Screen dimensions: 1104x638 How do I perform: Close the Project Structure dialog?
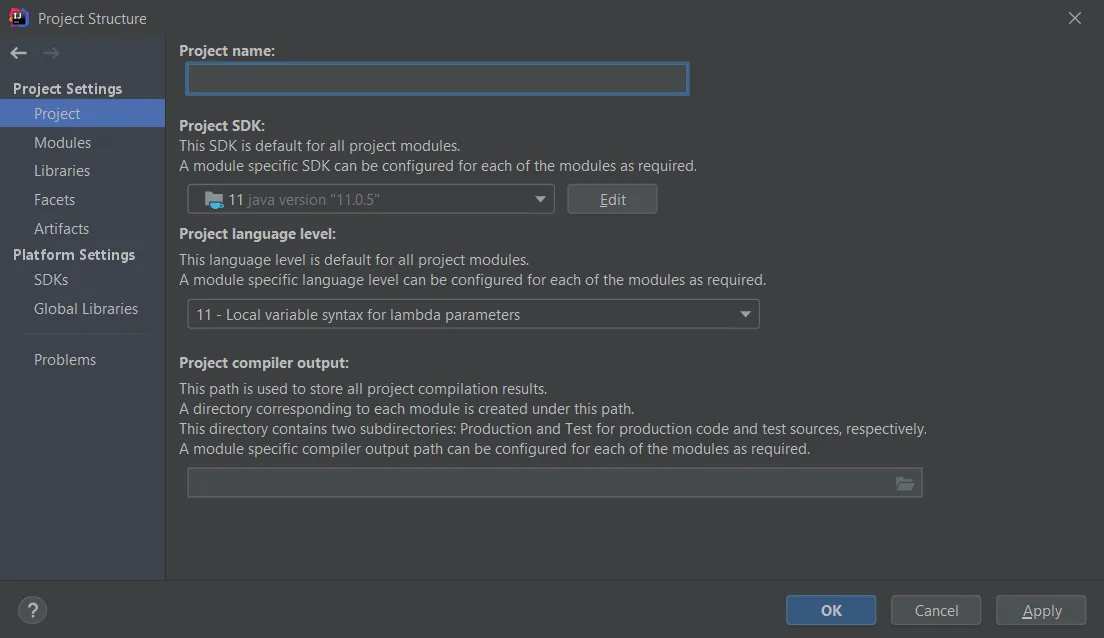point(1075,18)
